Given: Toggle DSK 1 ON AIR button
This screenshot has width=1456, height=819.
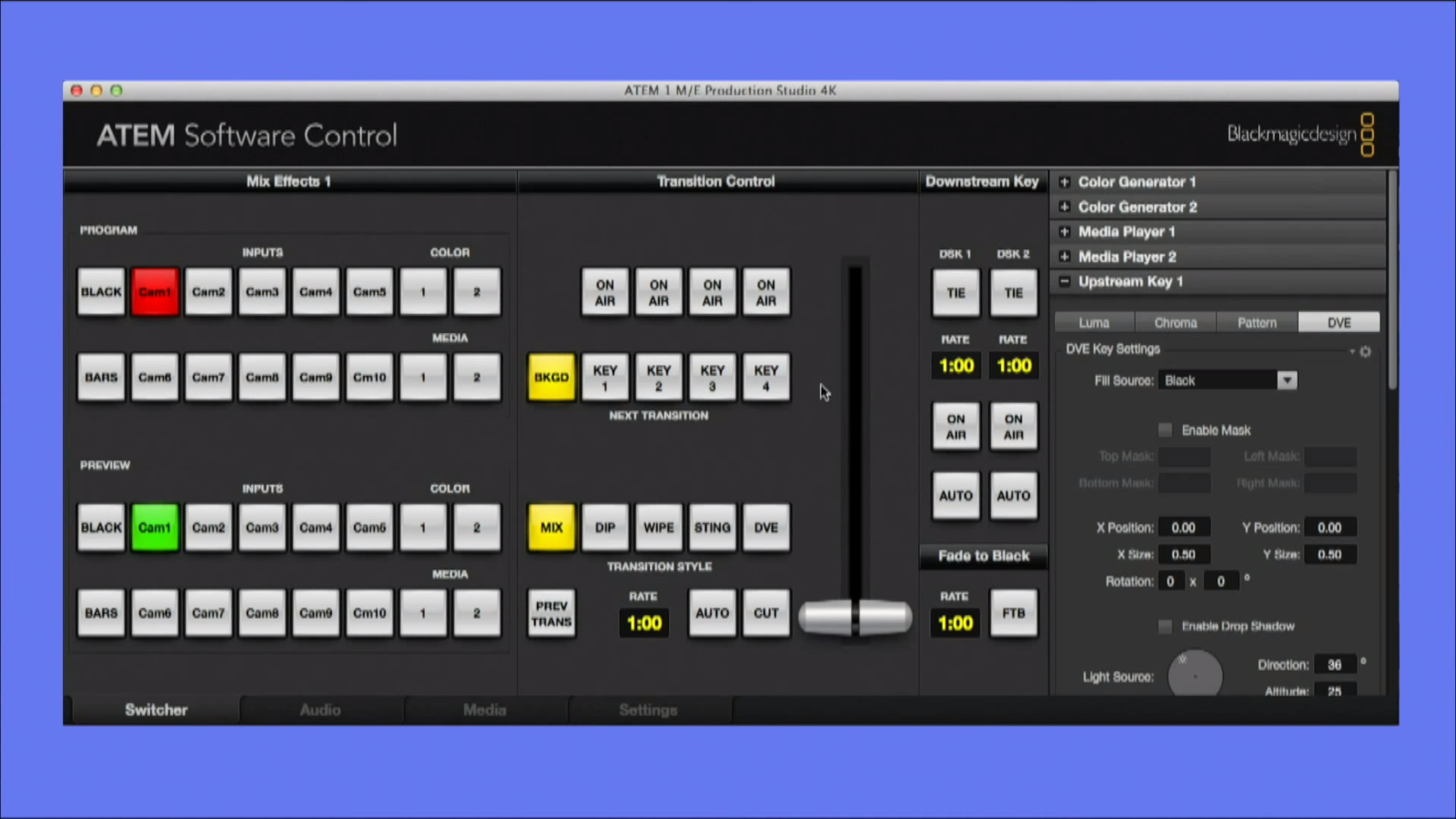Looking at the screenshot, I should coord(955,427).
